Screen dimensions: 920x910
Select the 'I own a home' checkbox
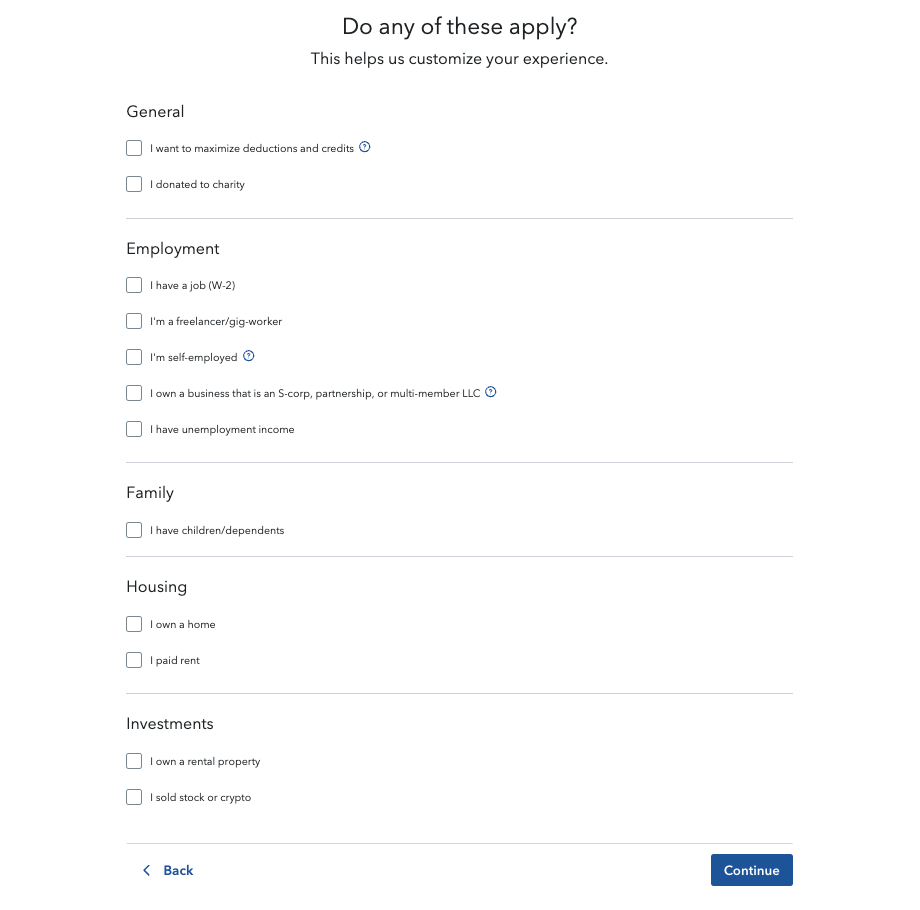(134, 623)
